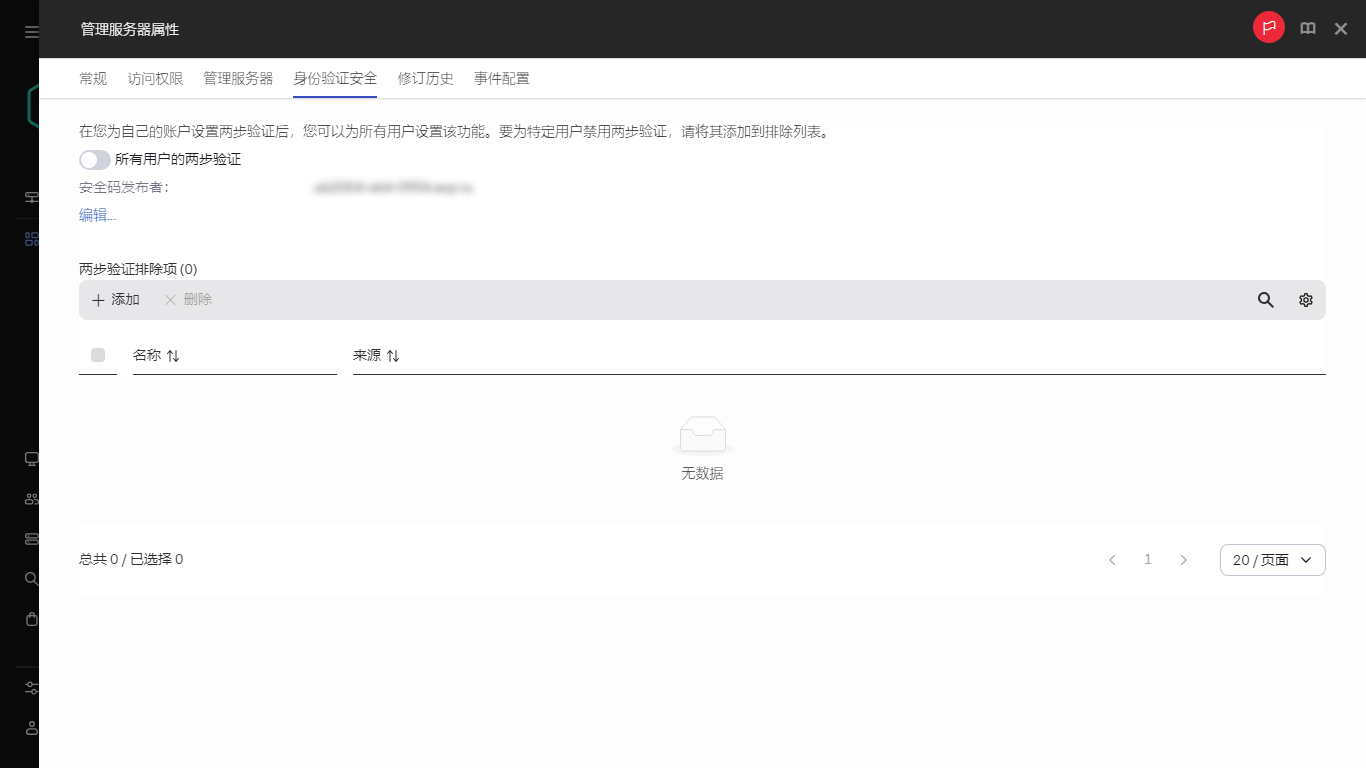The width and height of the screenshot is (1366, 768).
Task: Enable two-step verification for all users toggle
Action: coord(94,159)
